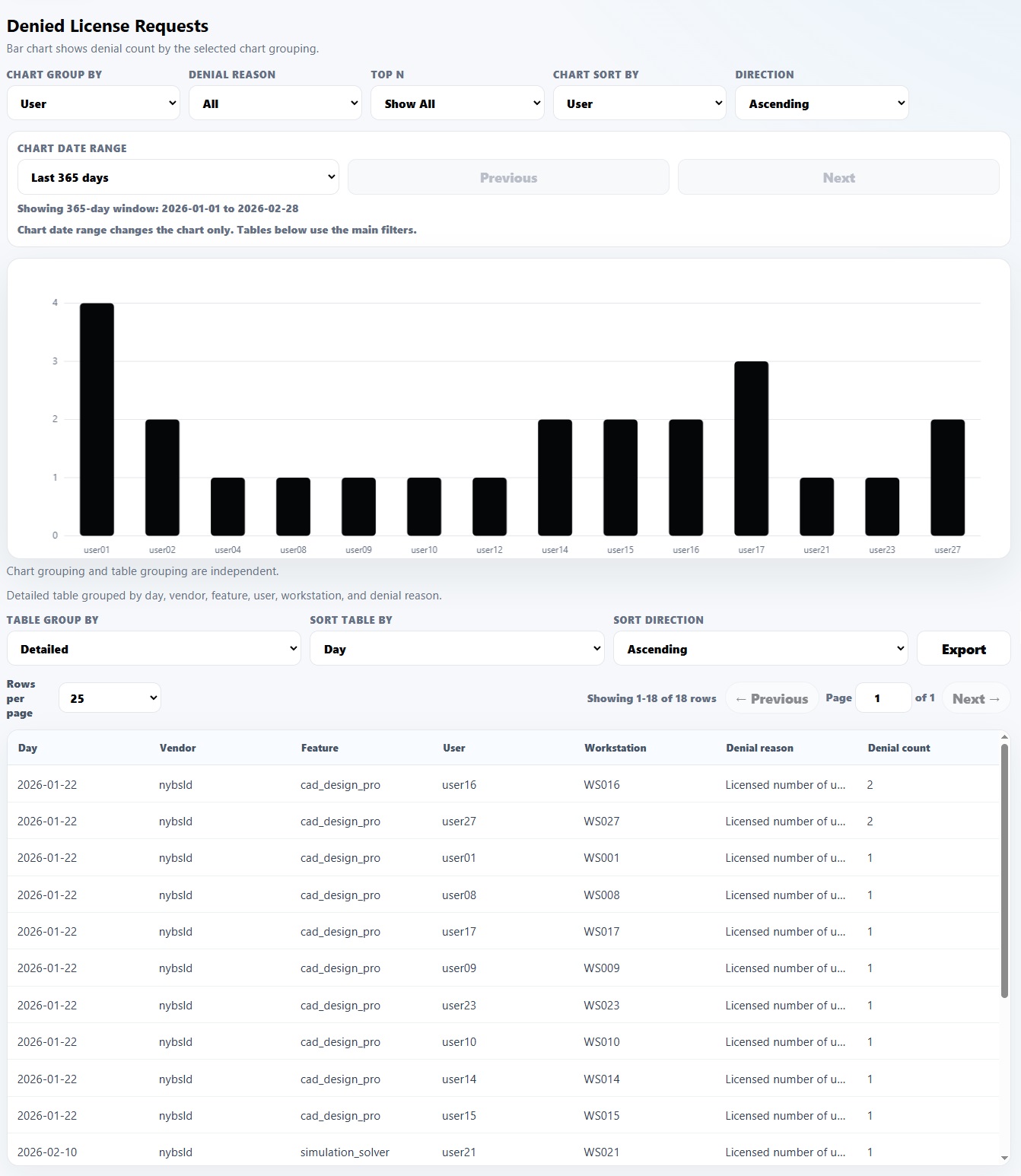Click the Feature column header
Image resolution: width=1021 pixels, height=1176 pixels.
[x=320, y=748]
